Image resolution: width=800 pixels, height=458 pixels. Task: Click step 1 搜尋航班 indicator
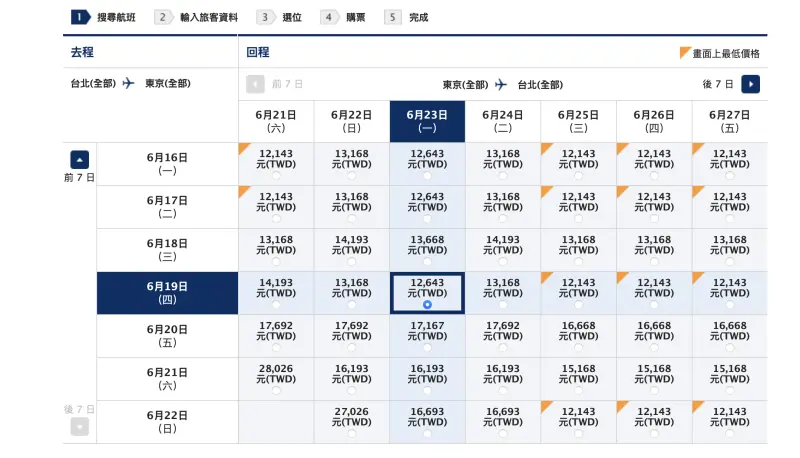104,17
